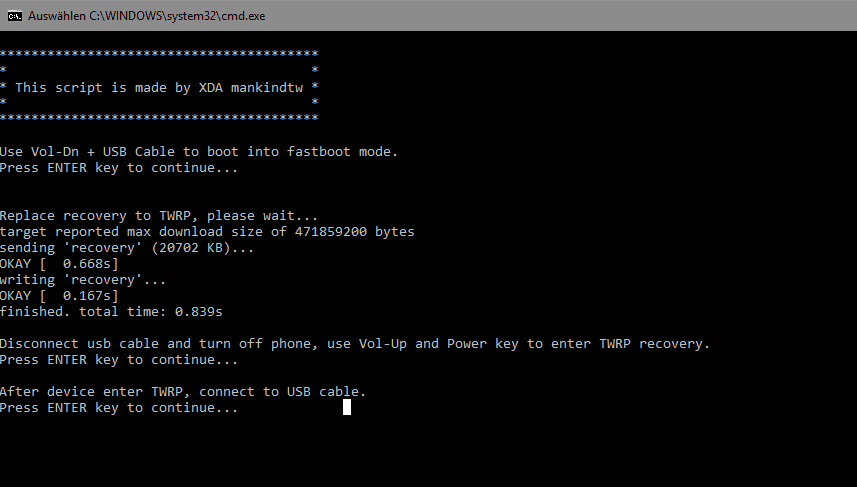Click 'finished. total time: 0.839s' line
Viewport: 857px width, 487px height.
click(x=111, y=312)
